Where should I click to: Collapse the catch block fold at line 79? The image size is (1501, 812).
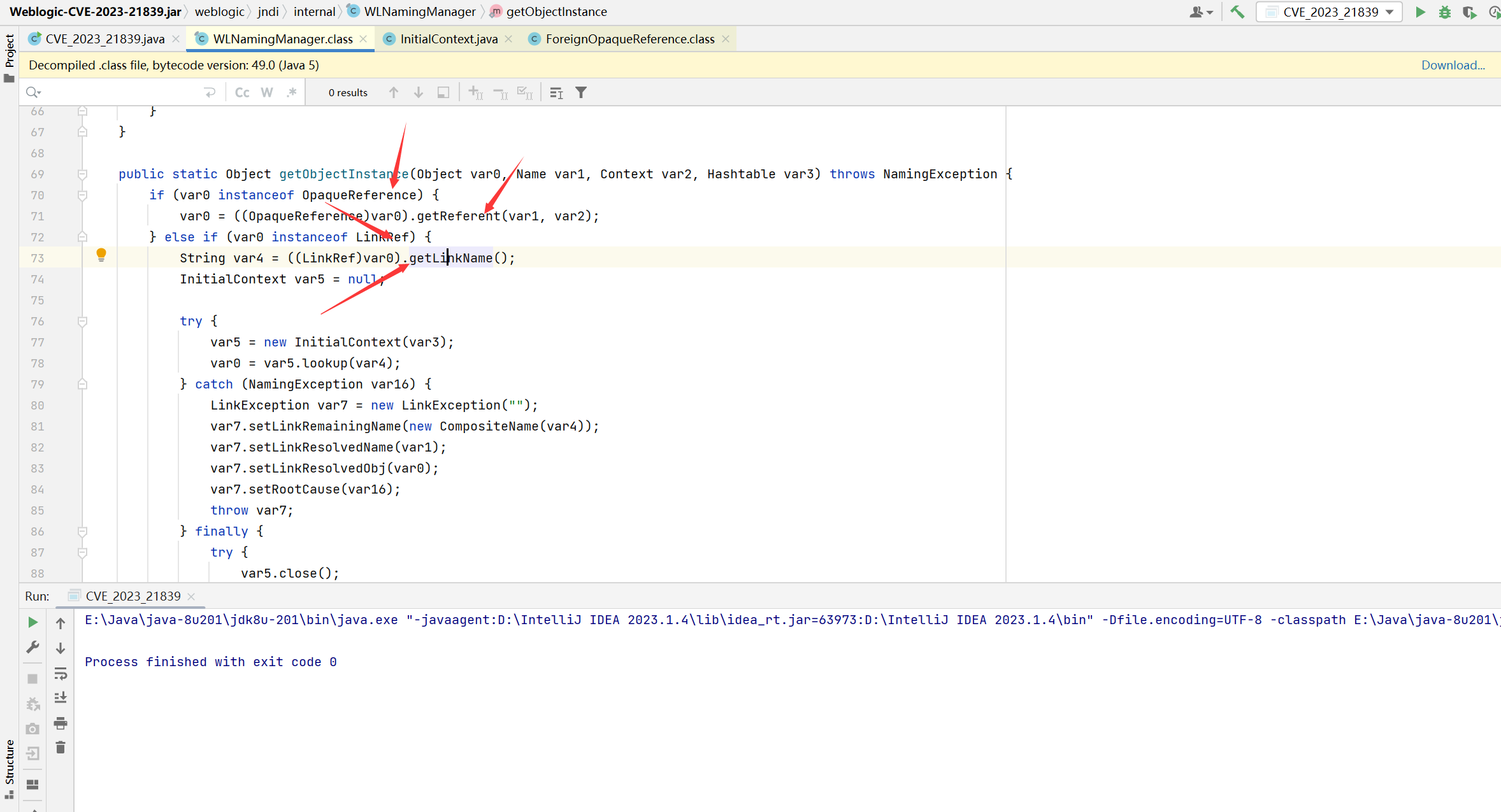pyautogui.click(x=82, y=385)
